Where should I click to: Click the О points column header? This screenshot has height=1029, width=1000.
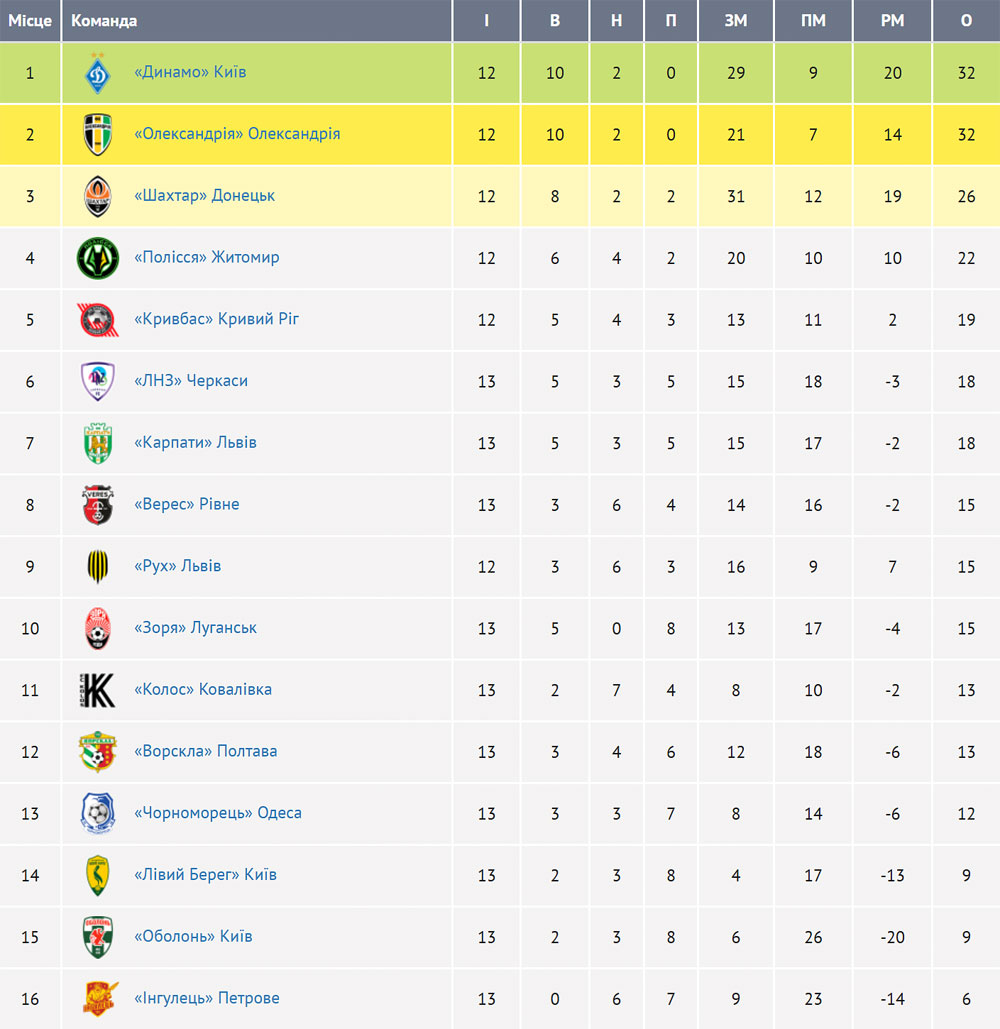[x=966, y=20]
